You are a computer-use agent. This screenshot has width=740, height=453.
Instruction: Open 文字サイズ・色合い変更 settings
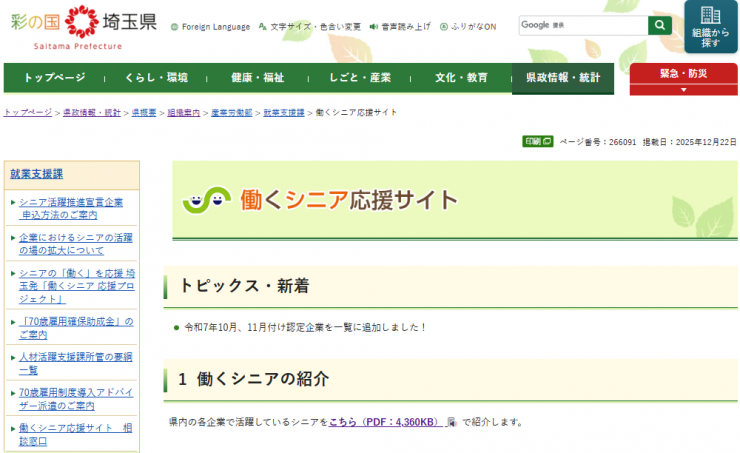coord(310,27)
